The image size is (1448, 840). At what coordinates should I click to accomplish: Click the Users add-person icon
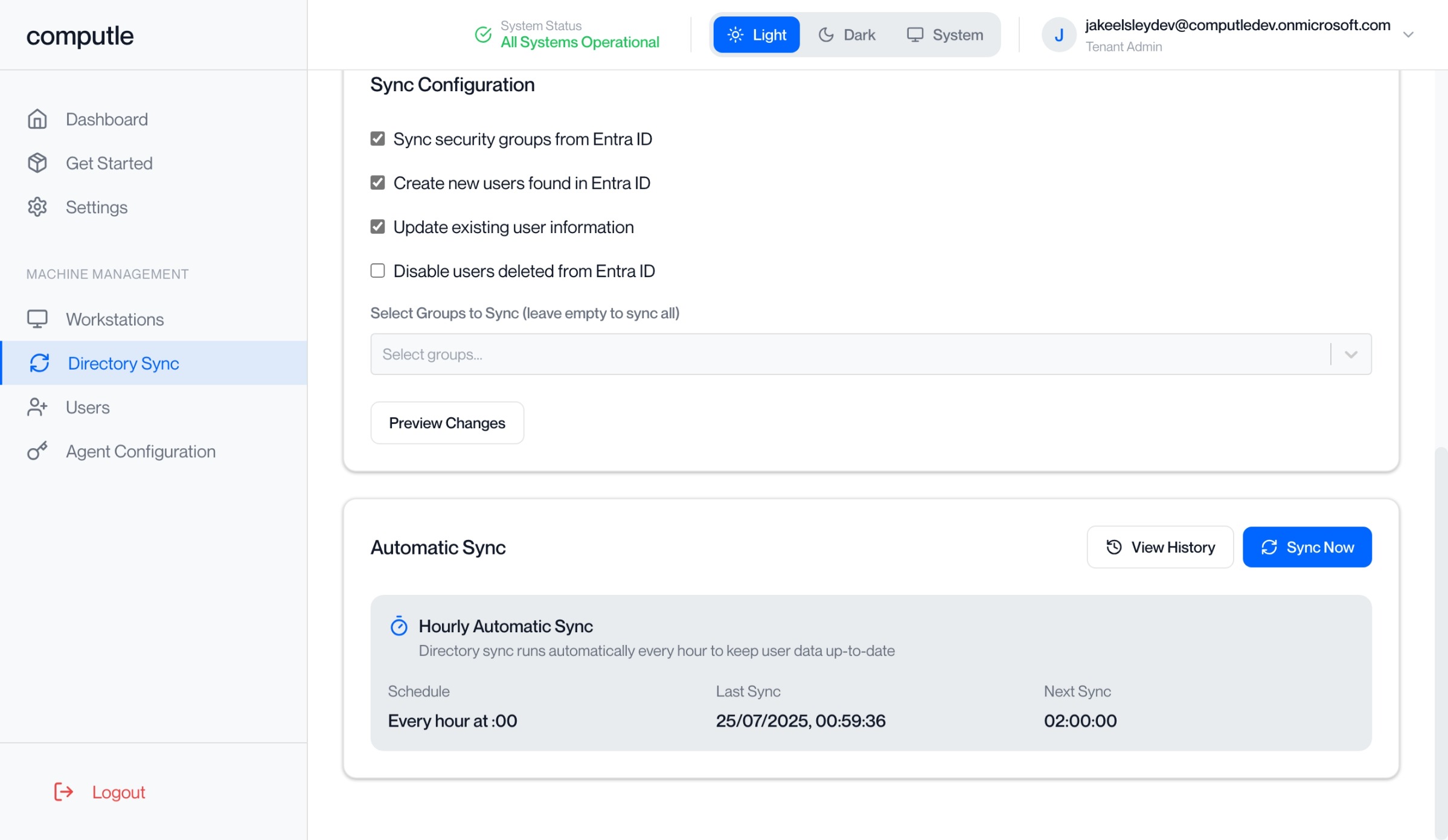point(37,407)
